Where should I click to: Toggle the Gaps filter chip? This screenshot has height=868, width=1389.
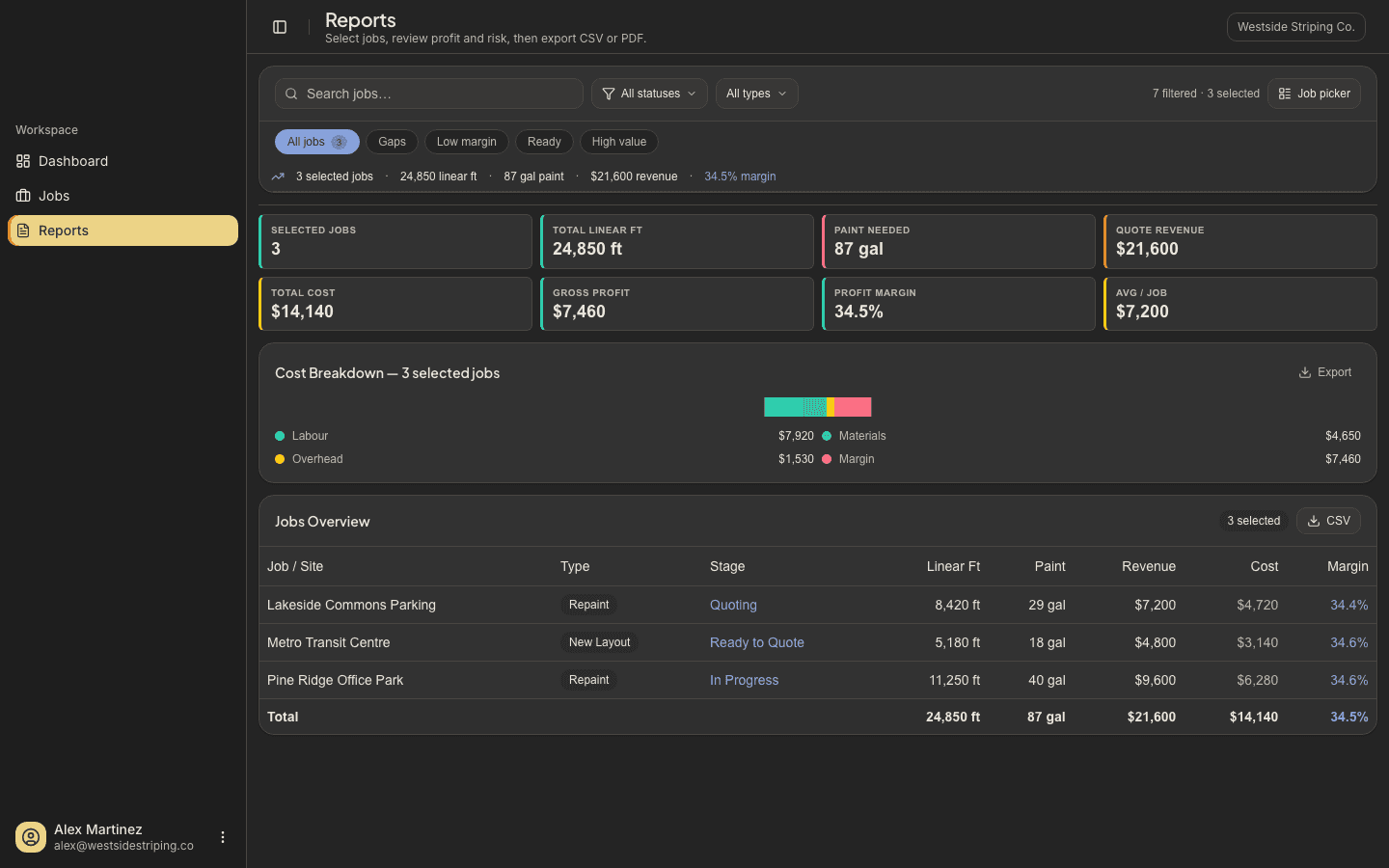(x=392, y=142)
